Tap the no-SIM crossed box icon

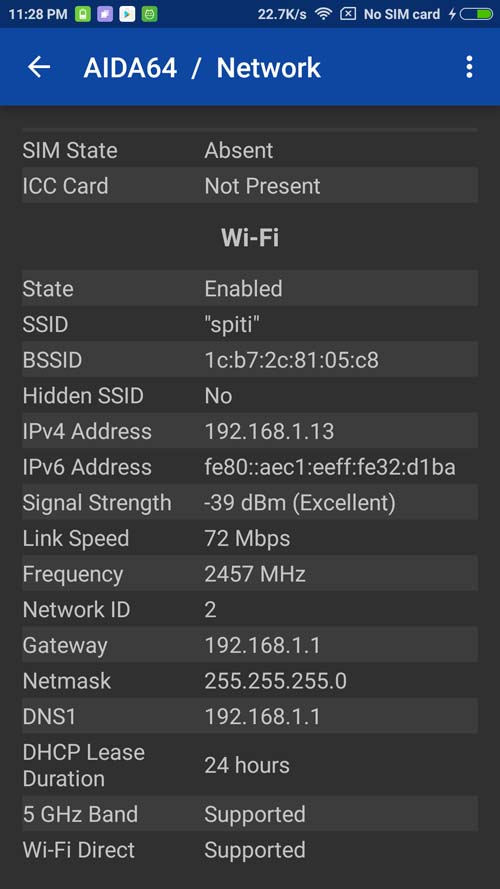[x=348, y=14]
